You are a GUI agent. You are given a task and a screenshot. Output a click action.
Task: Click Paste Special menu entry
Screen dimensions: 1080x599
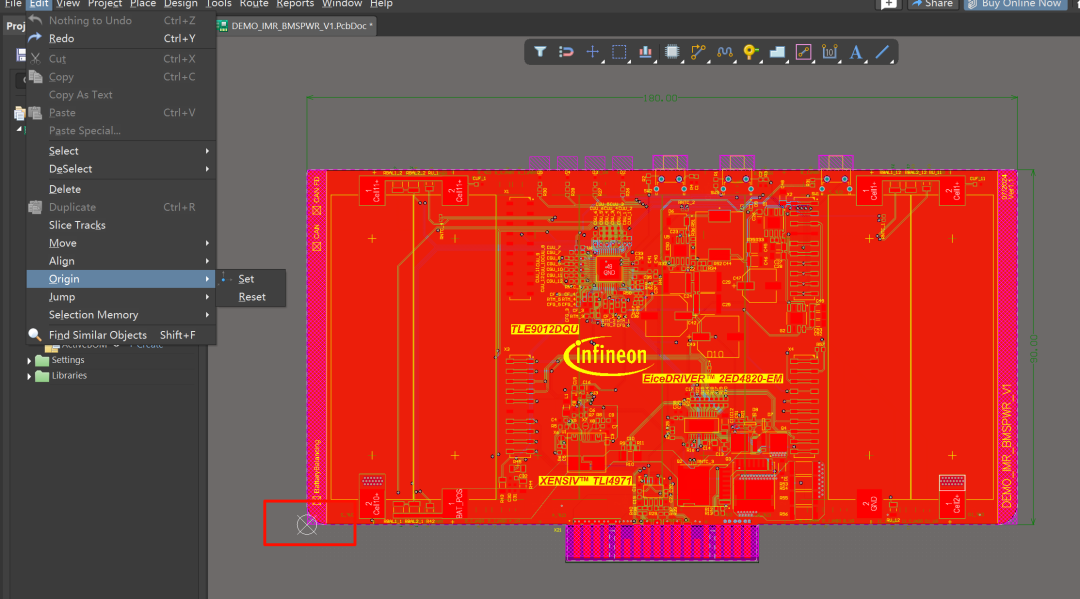point(121,130)
